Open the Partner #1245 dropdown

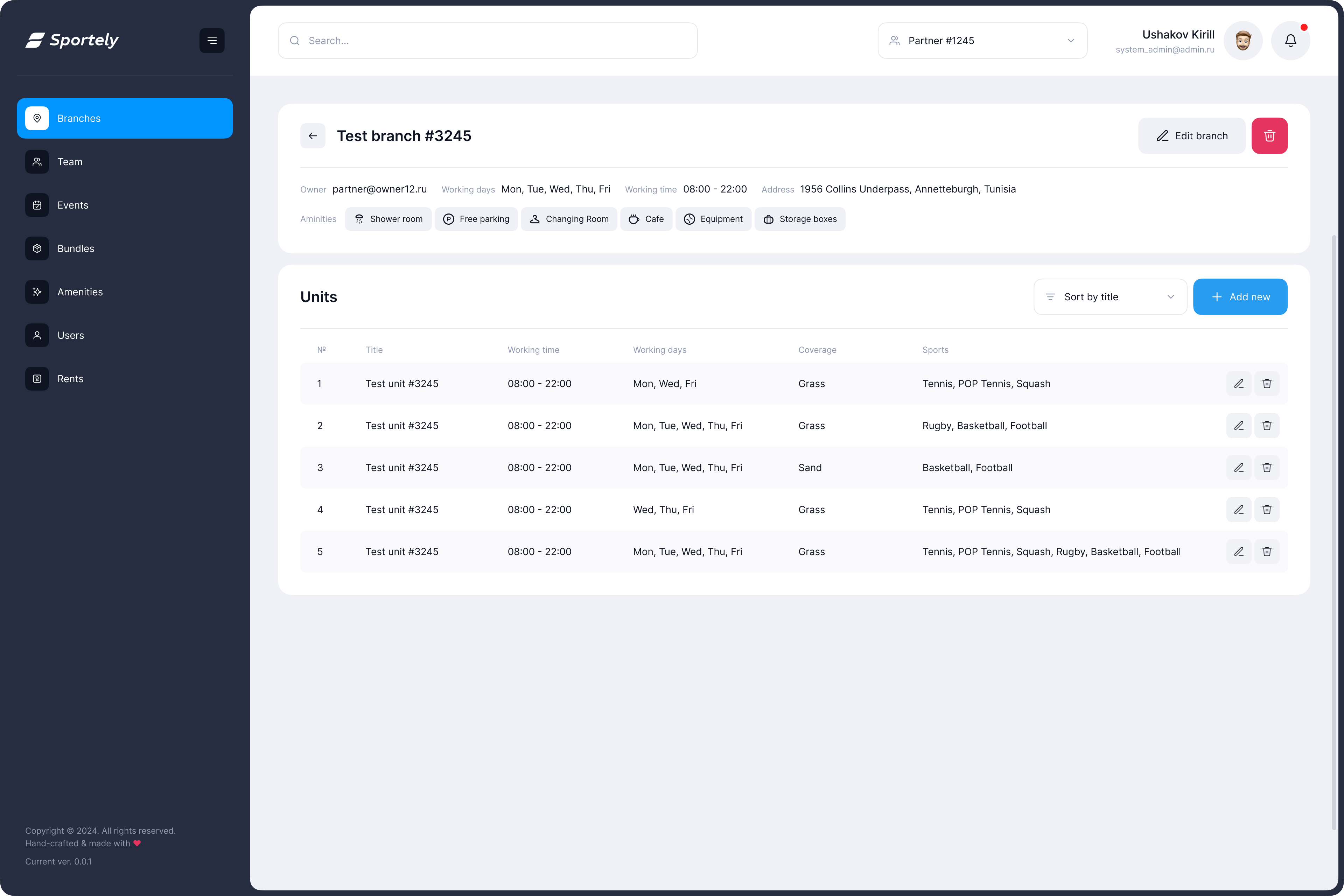click(x=982, y=41)
